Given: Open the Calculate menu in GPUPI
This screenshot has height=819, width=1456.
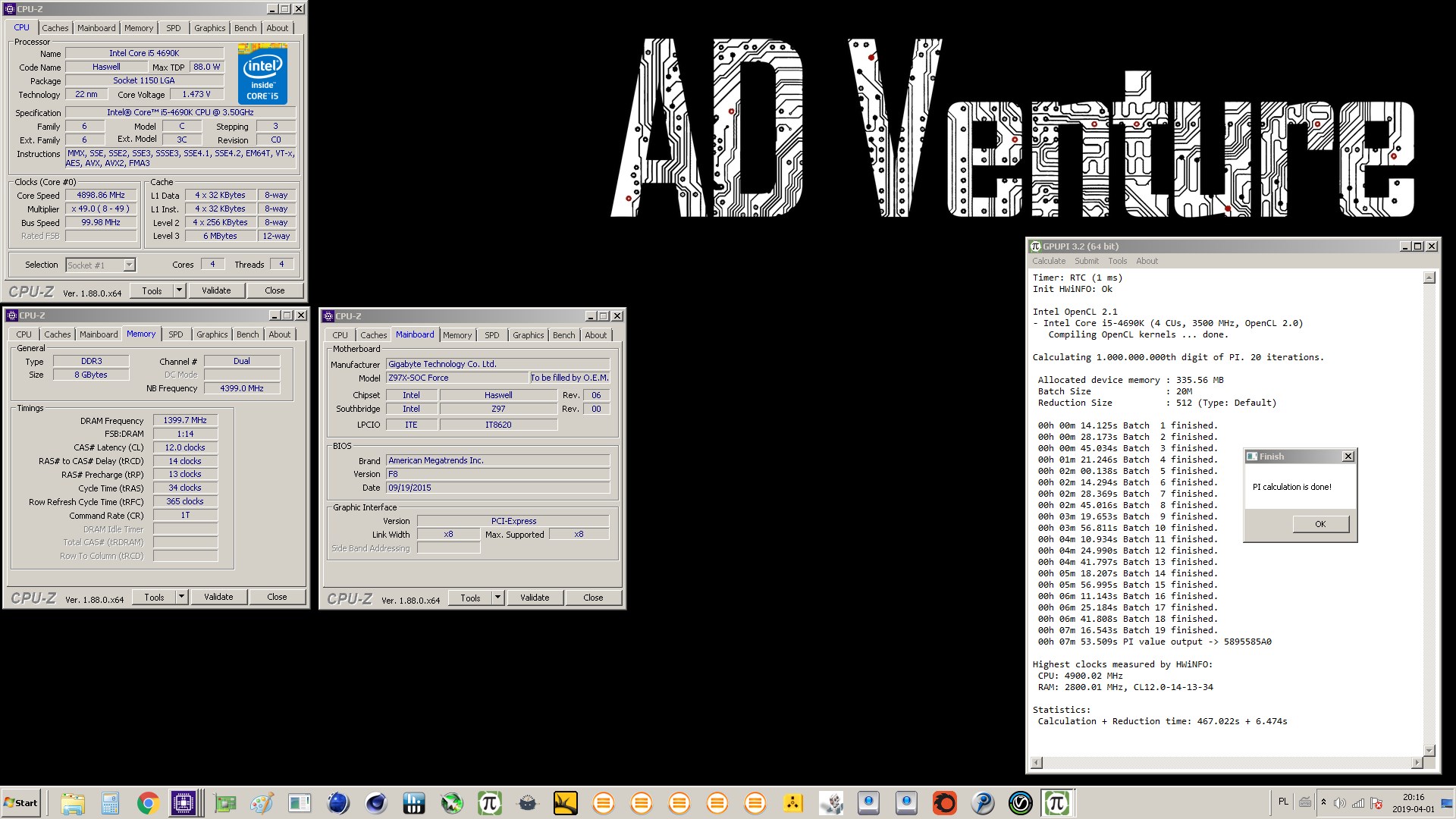Looking at the screenshot, I should (x=1049, y=261).
